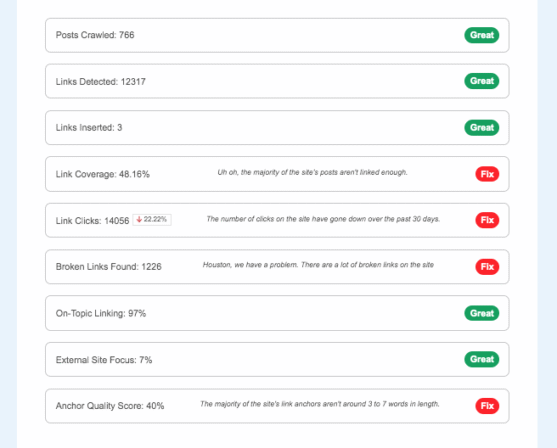Viewport: 557px width, 448px height.
Task: Select the Link Clicks: 14056 label
Action: pyautogui.click(x=92, y=221)
